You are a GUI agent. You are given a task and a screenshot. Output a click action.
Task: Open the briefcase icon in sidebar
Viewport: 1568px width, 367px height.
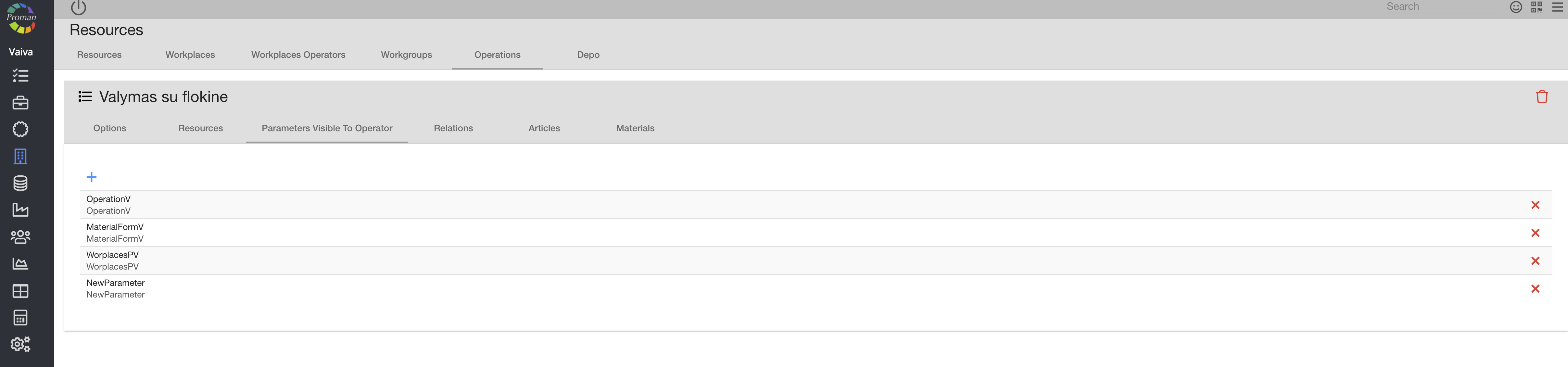pos(20,103)
